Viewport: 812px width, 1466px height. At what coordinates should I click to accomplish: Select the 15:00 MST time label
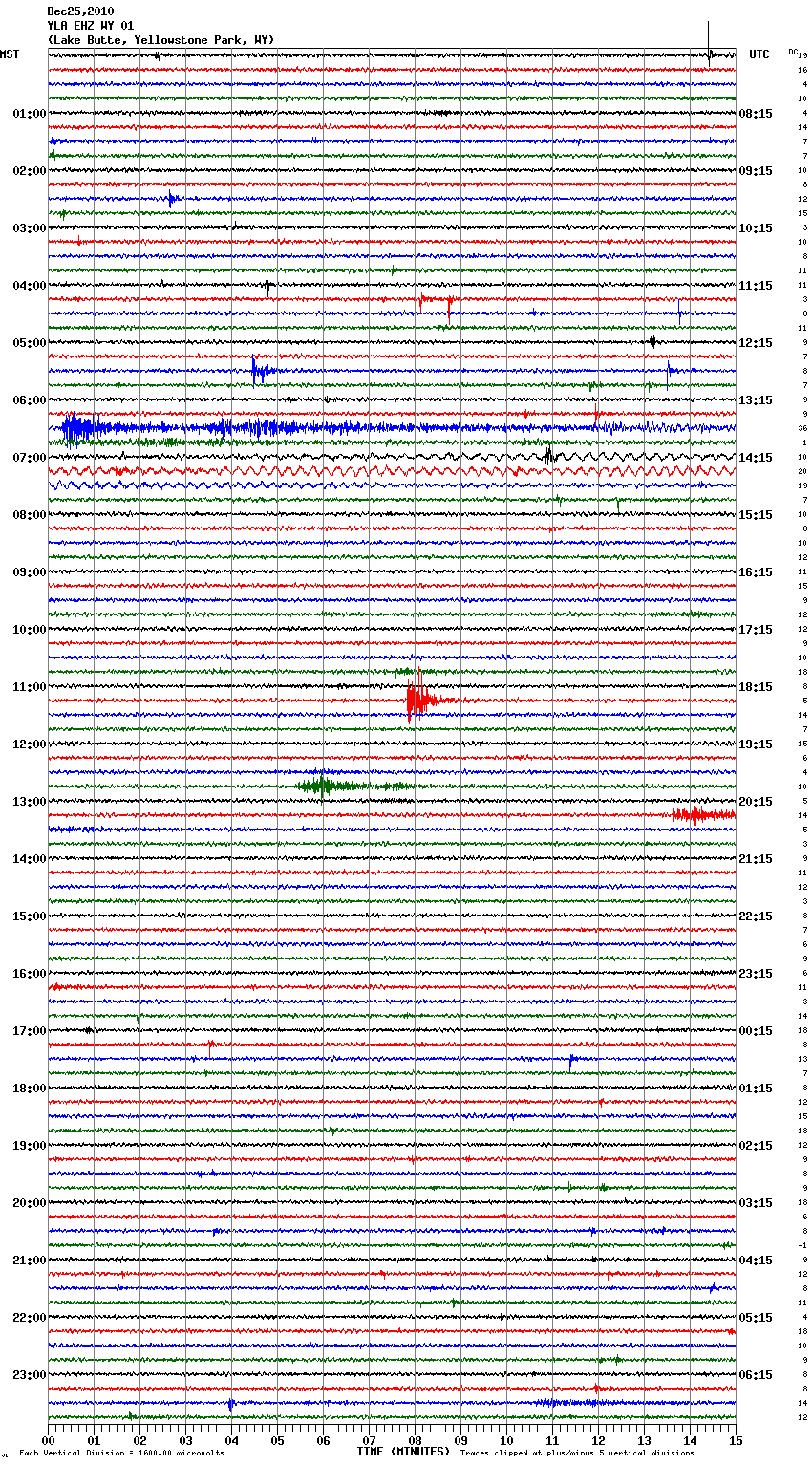(30, 916)
